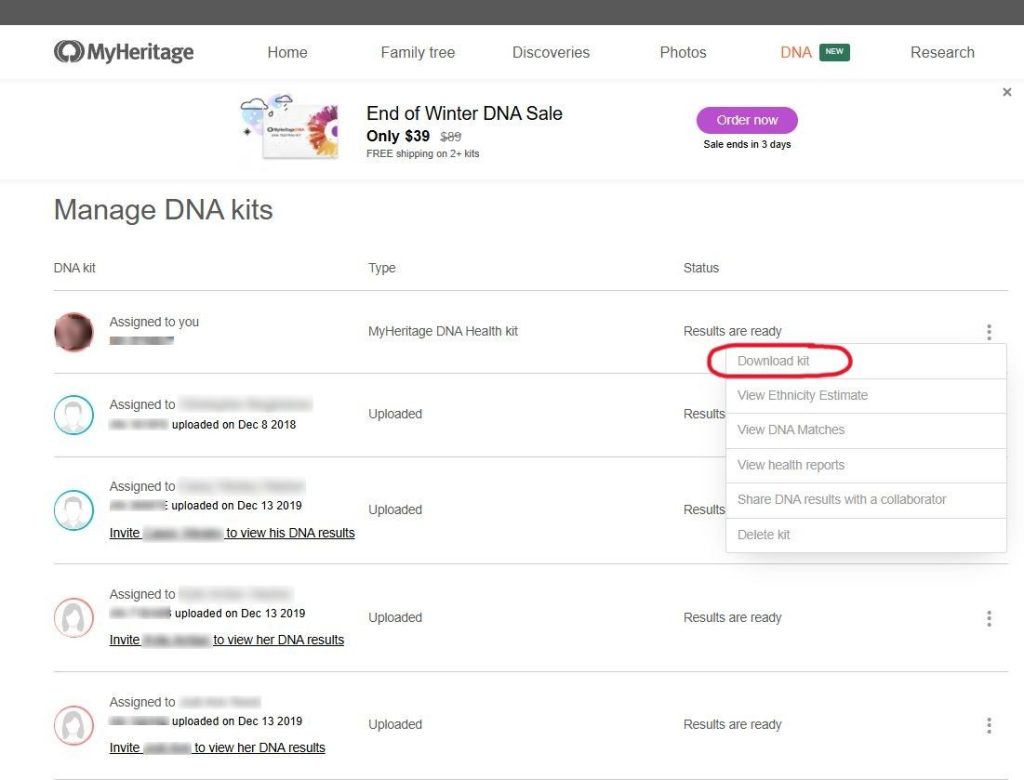The width and height of the screenshot is (1024, 780).
Task: Click the Order now button
Action: pyautogui.click(x=747, y=119)
